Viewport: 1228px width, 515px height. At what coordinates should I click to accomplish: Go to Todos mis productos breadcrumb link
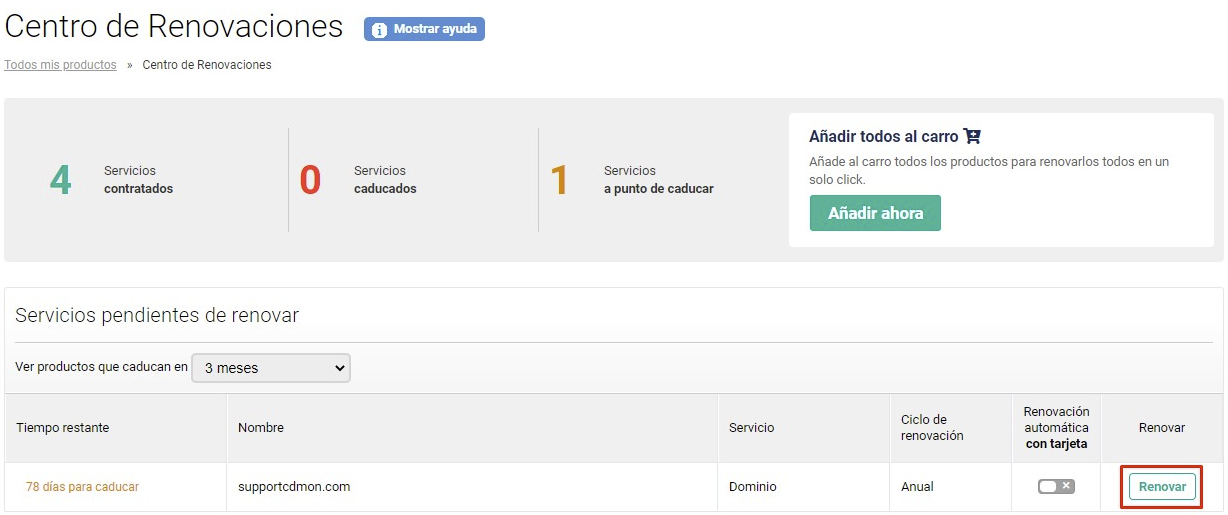point(60,65)
